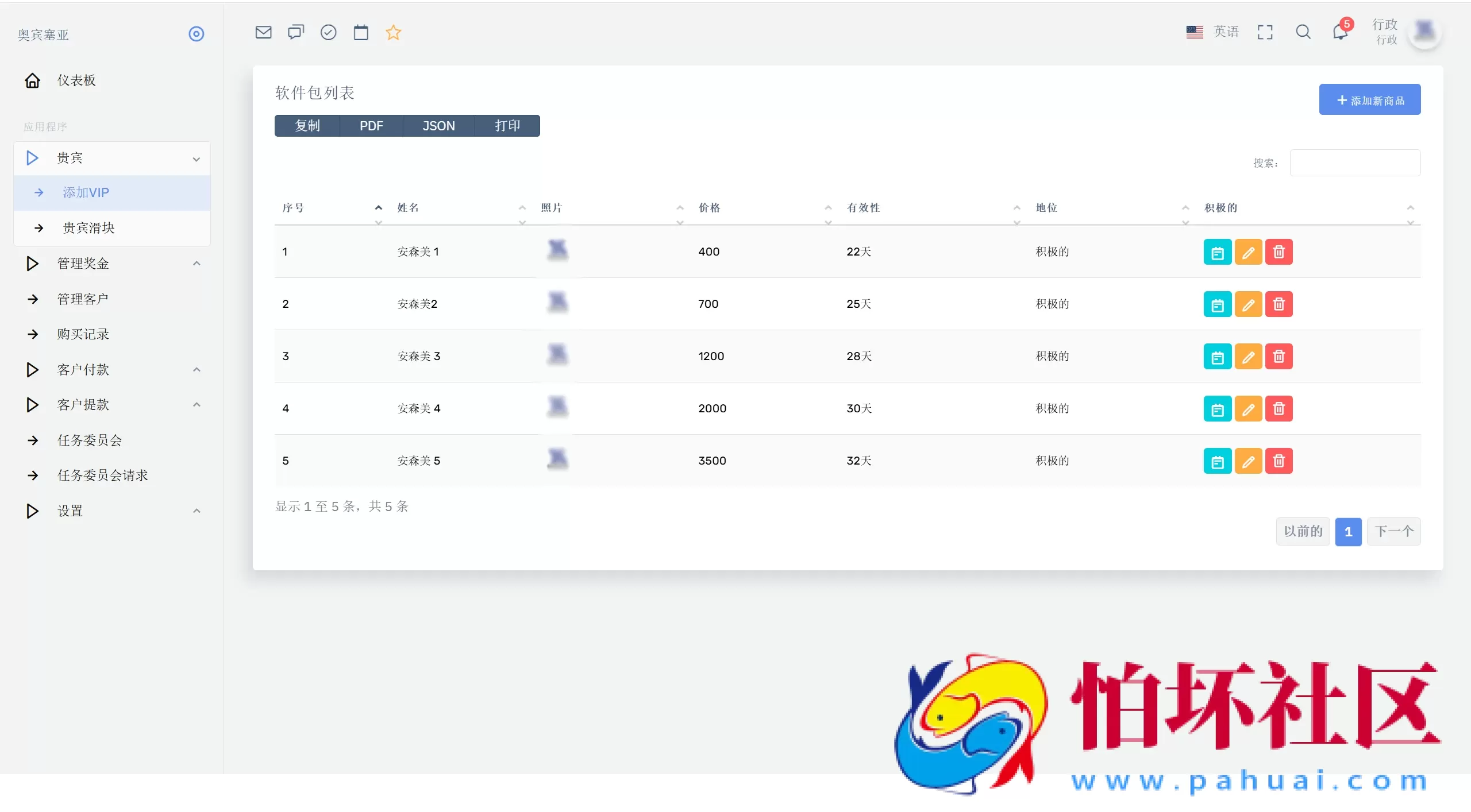Export table using the PDF button

tap(371, 126)
